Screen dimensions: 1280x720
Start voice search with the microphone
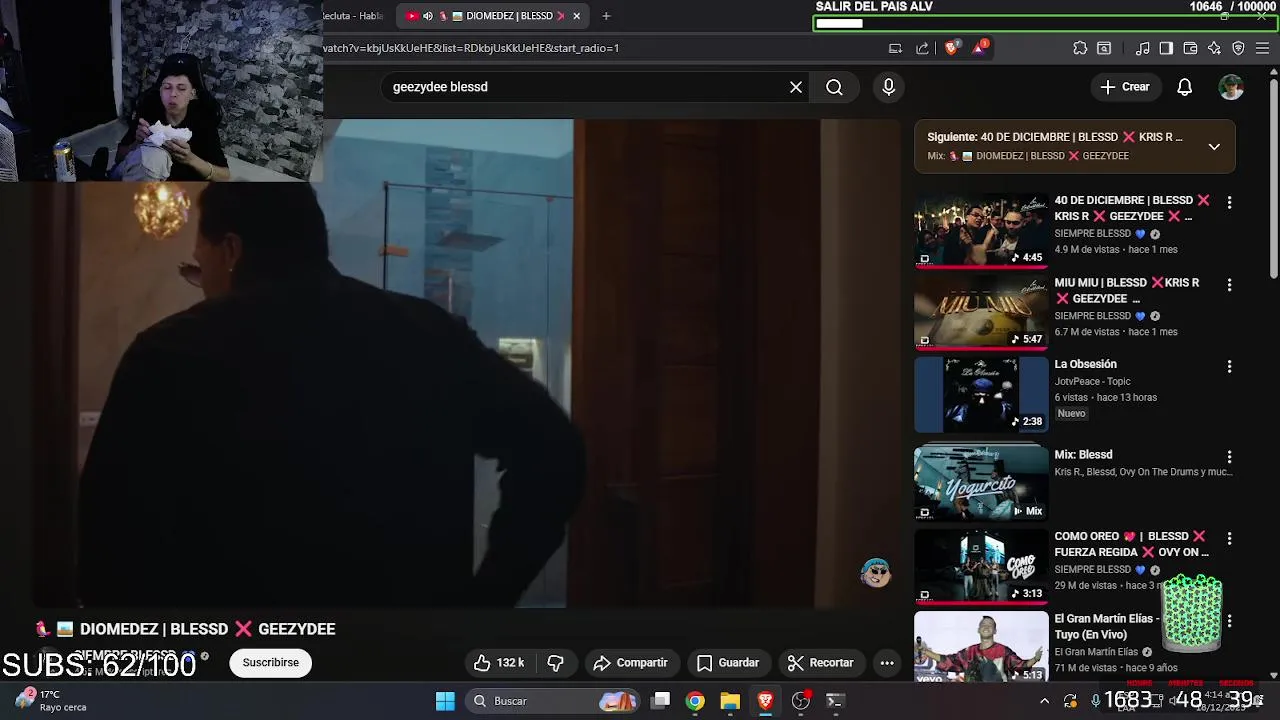tap(889, 87)
